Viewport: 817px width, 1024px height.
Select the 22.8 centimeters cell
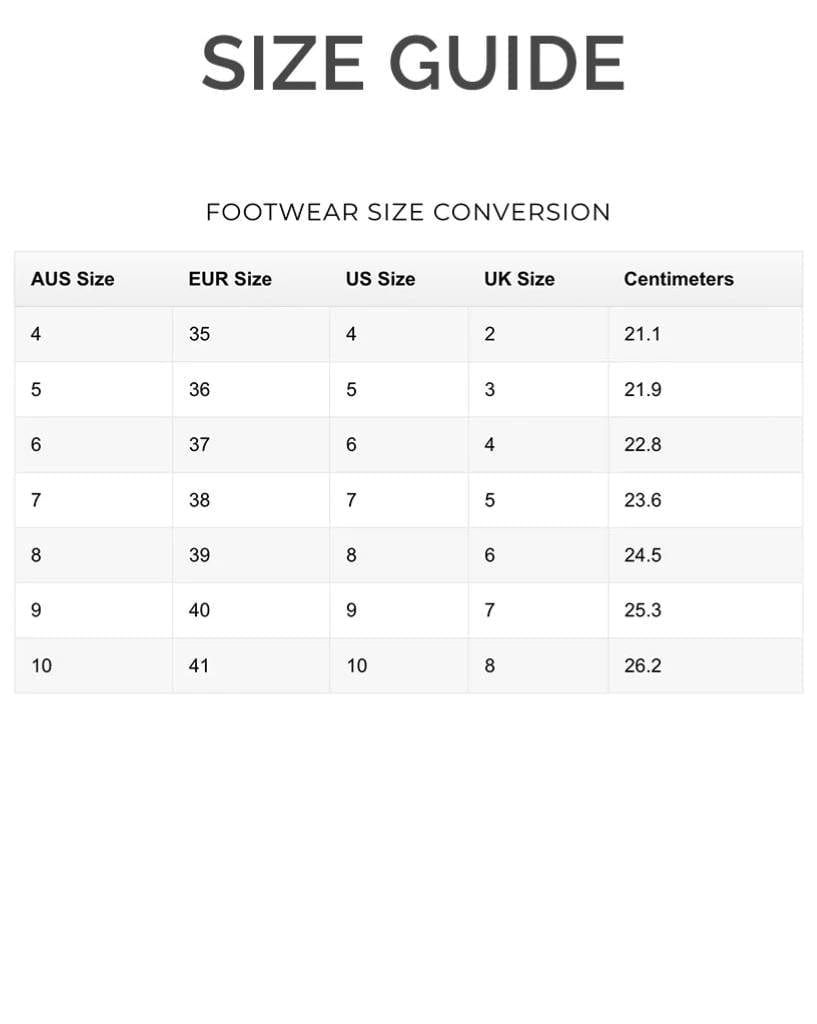[642, 444]
